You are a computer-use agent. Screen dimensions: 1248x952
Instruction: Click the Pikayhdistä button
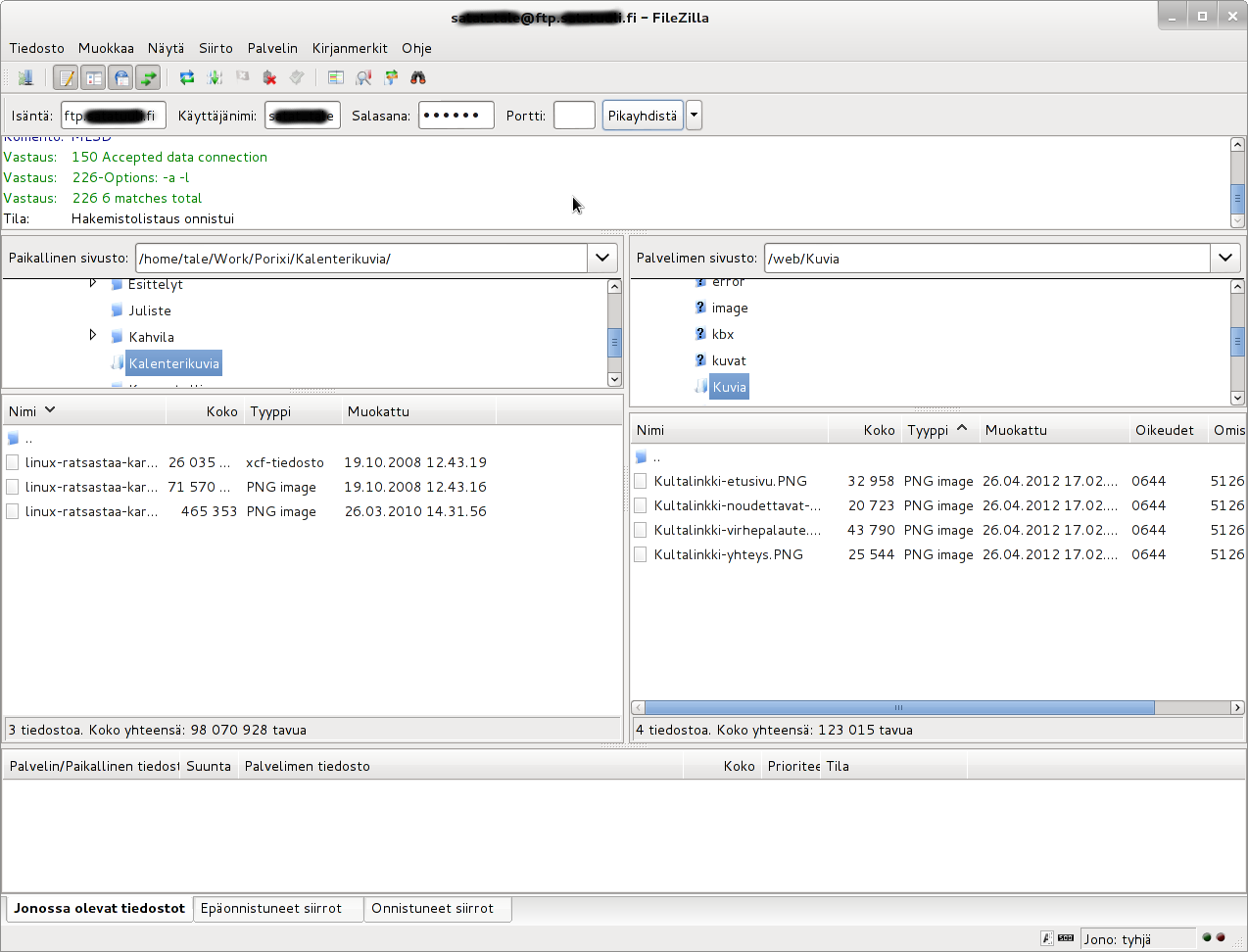tap(643, 116)
